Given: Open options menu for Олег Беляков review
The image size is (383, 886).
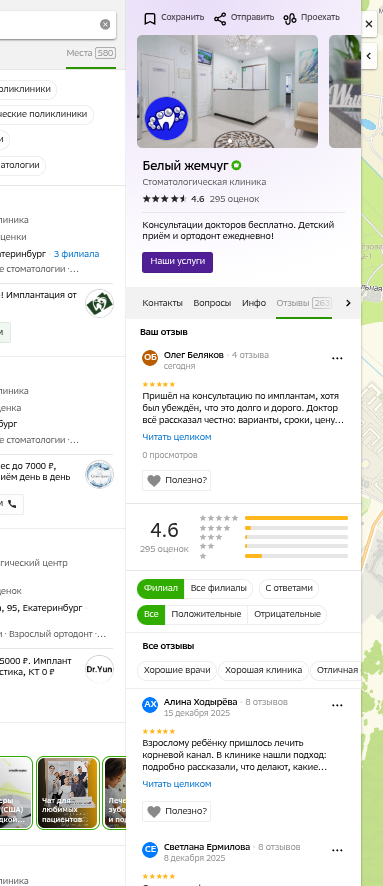Looking at the screenshot, I should coord(337,358).
